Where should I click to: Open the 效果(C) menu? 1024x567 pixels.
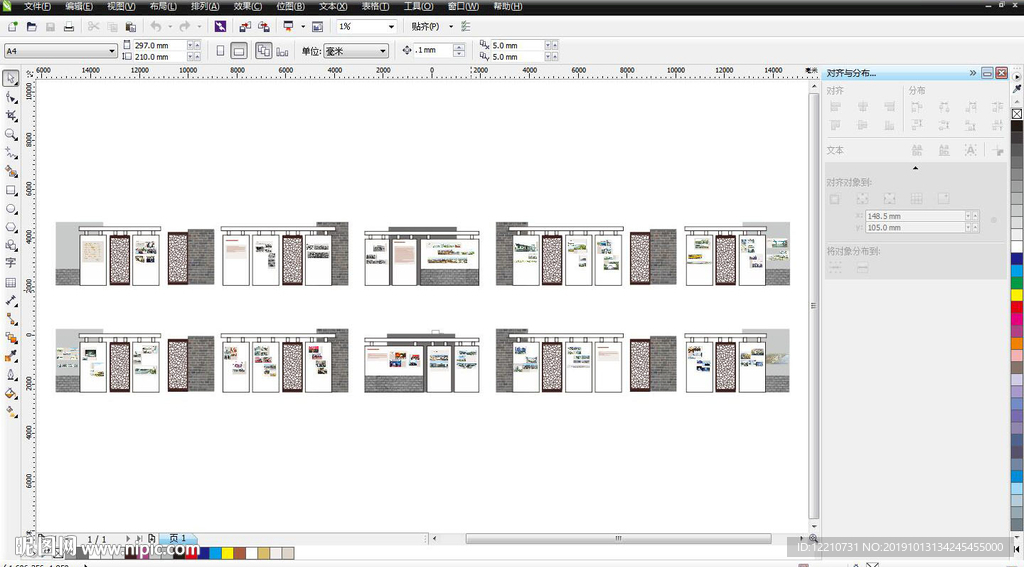click(x=248, y=6)
